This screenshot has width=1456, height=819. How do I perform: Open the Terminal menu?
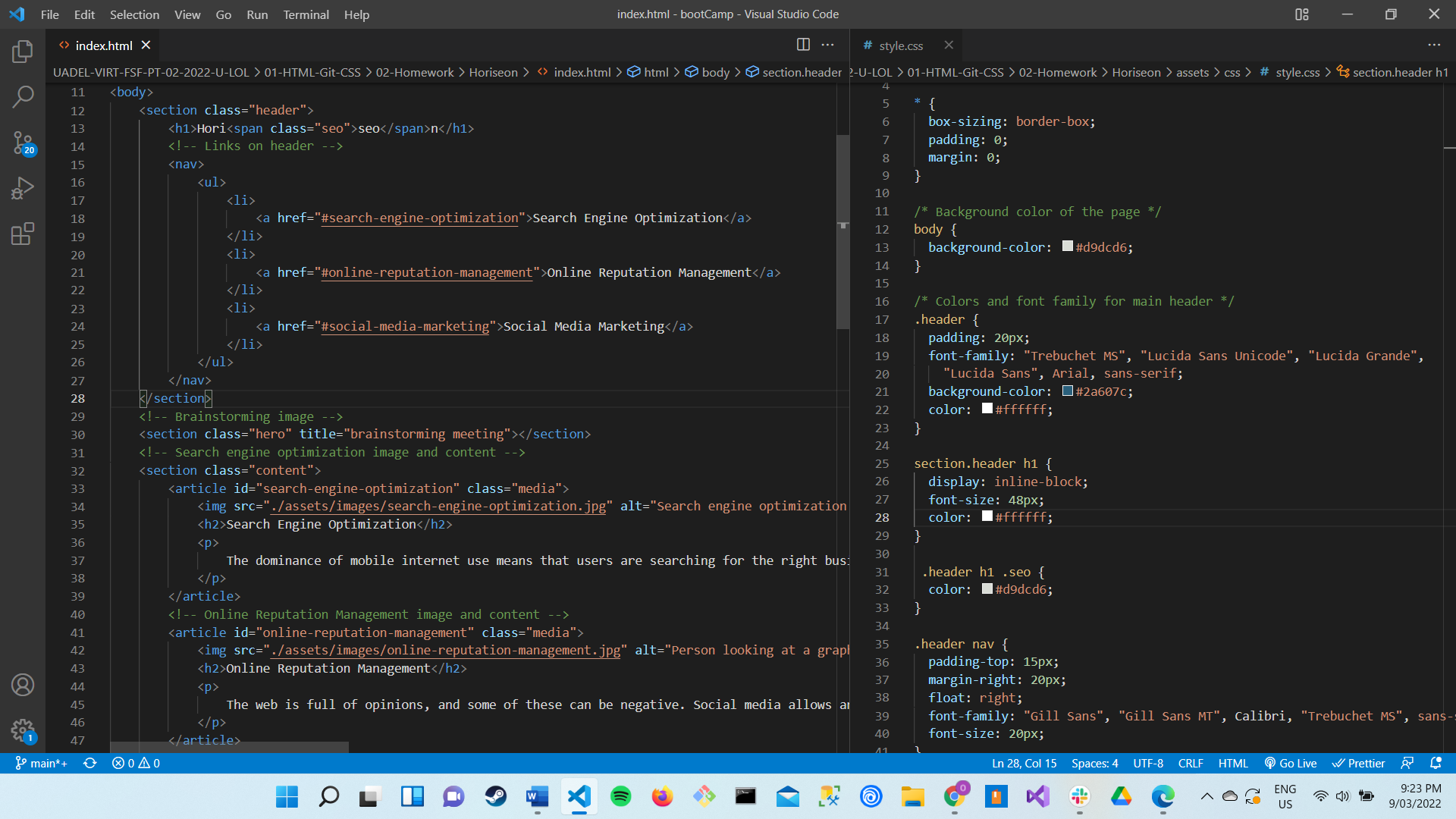tap(306, 14)
